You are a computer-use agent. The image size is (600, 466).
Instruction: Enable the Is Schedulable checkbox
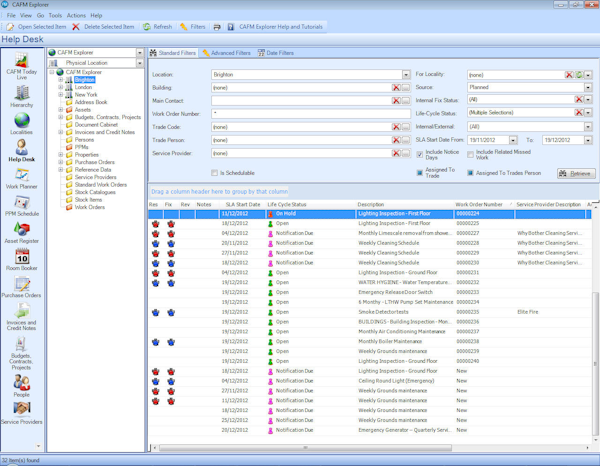point(215,172)
